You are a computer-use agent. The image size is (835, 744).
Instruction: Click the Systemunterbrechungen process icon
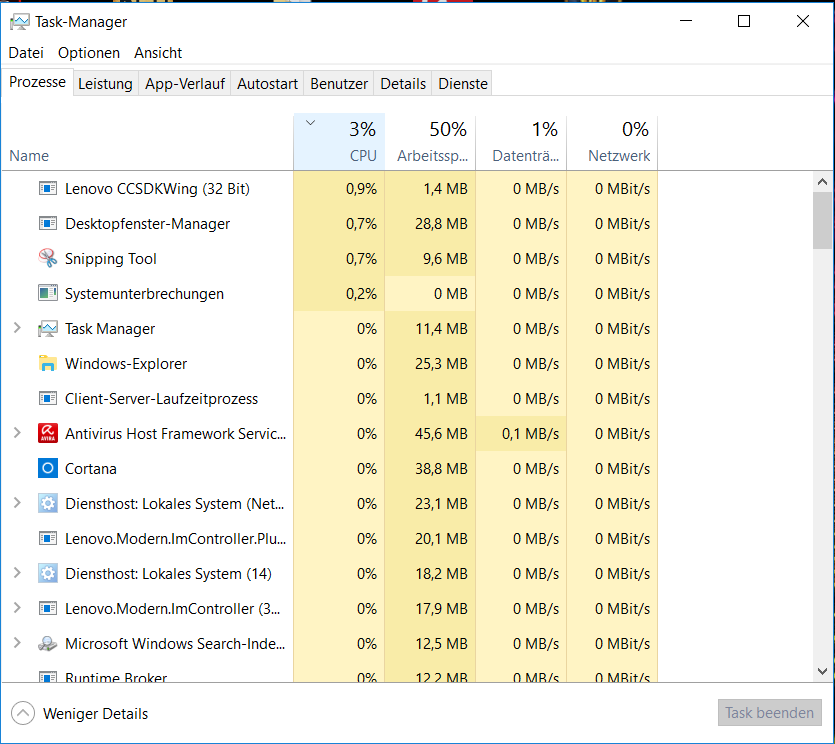click(x=48, y=293)
